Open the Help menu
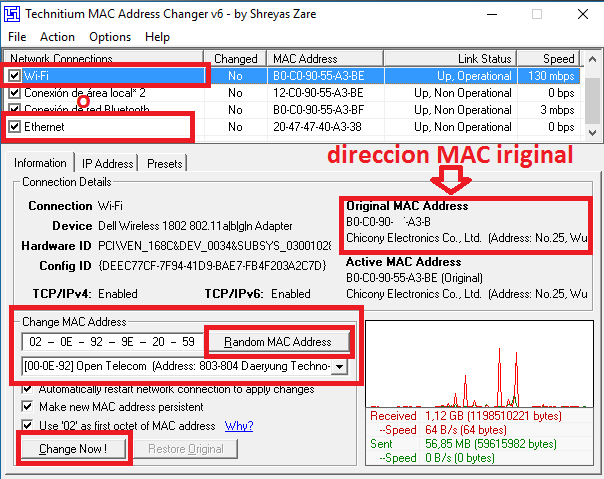Image resolution: width=604 pixels, height=479 pixels. [157, 37]
